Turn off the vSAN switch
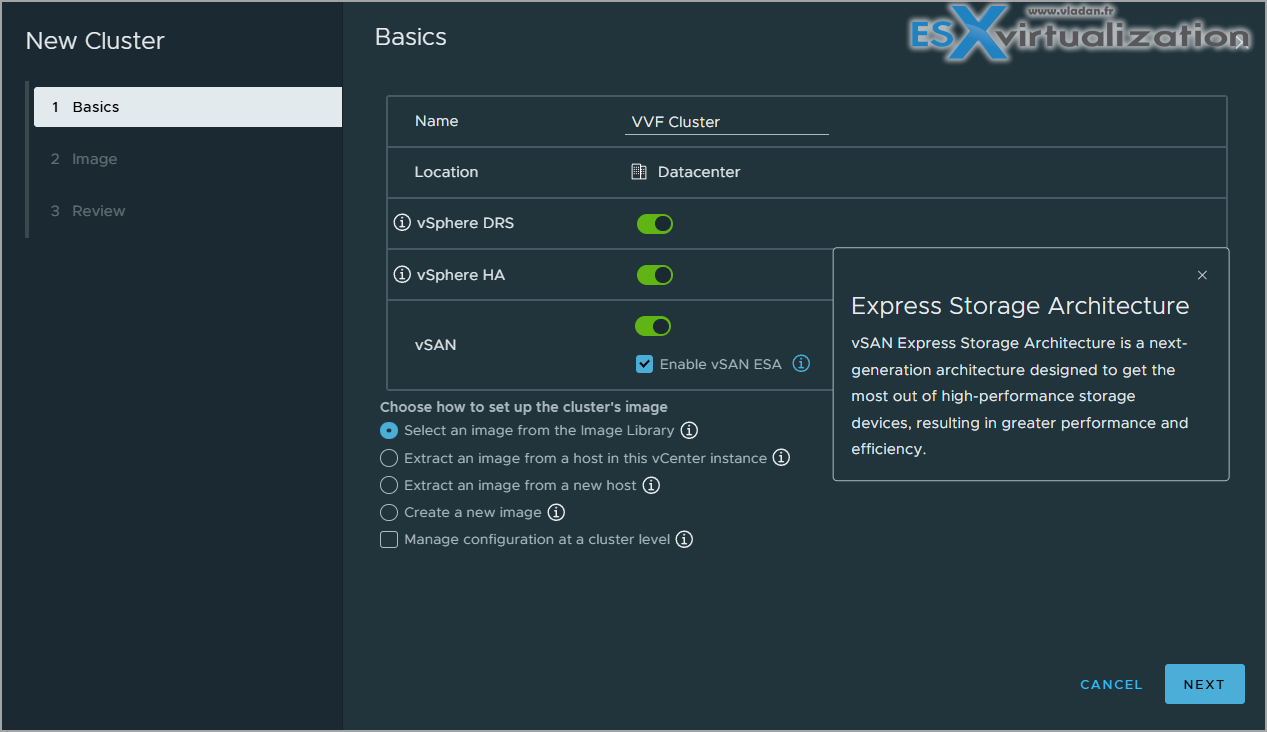The width and height of the screenshot is (1267, 732). click(653, 326)
